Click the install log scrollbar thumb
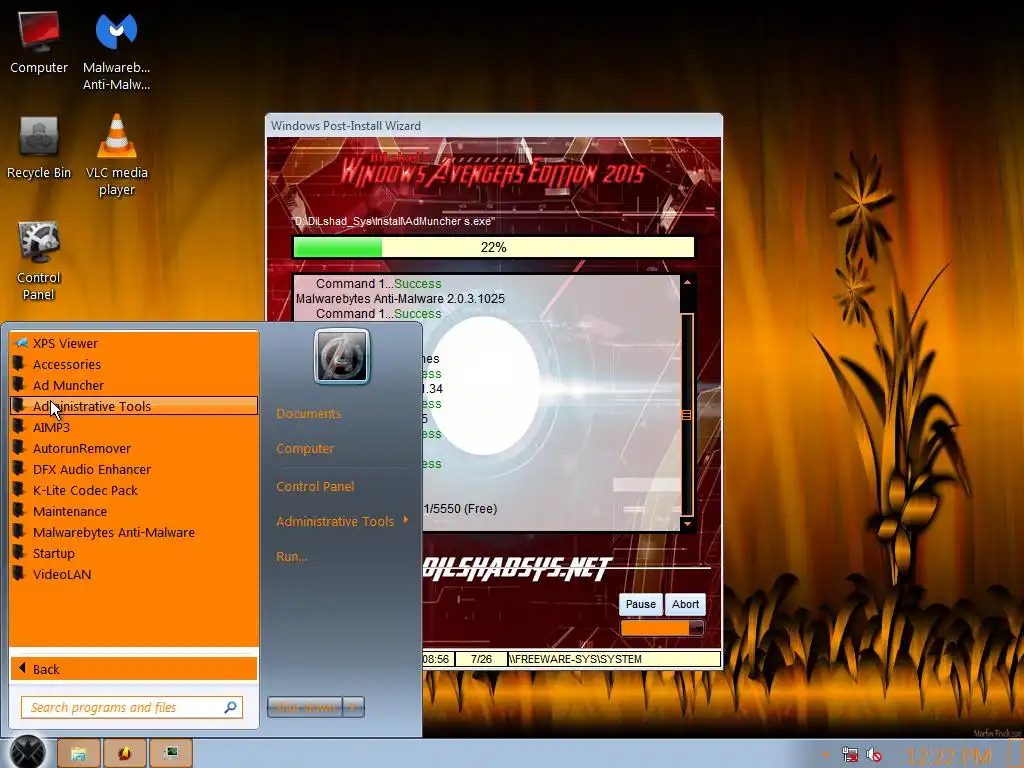The height and width of the screenshot is (768, 1024). click(686, 415)
